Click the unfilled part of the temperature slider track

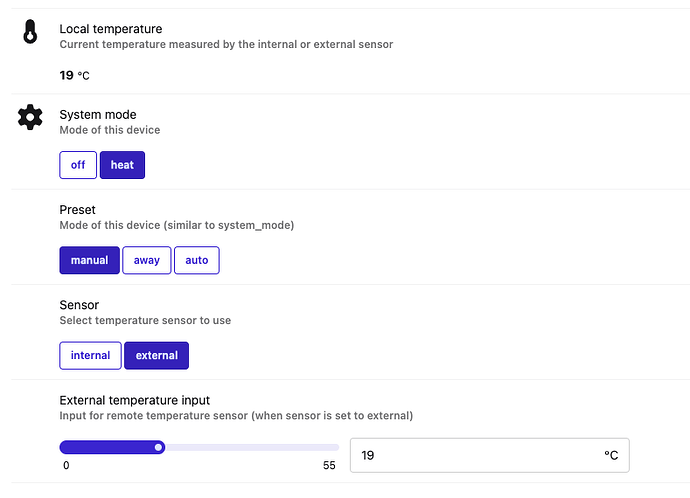click(250, 447)
